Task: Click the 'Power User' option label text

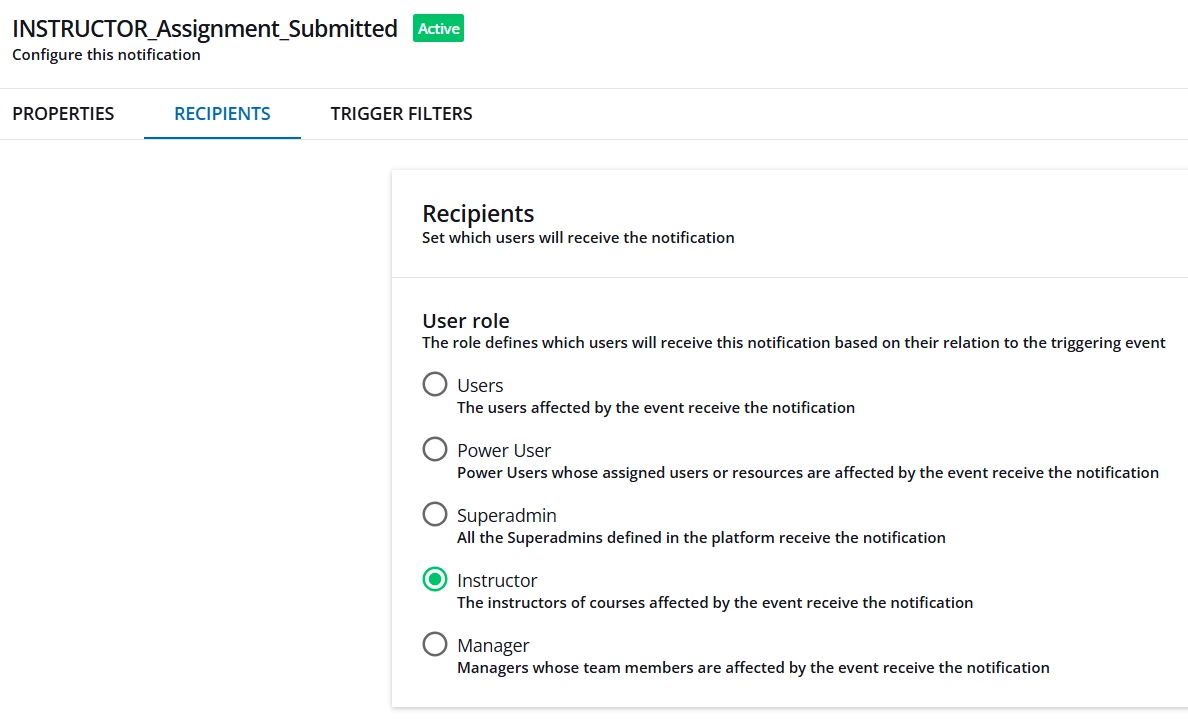Action: click(504, 450)
